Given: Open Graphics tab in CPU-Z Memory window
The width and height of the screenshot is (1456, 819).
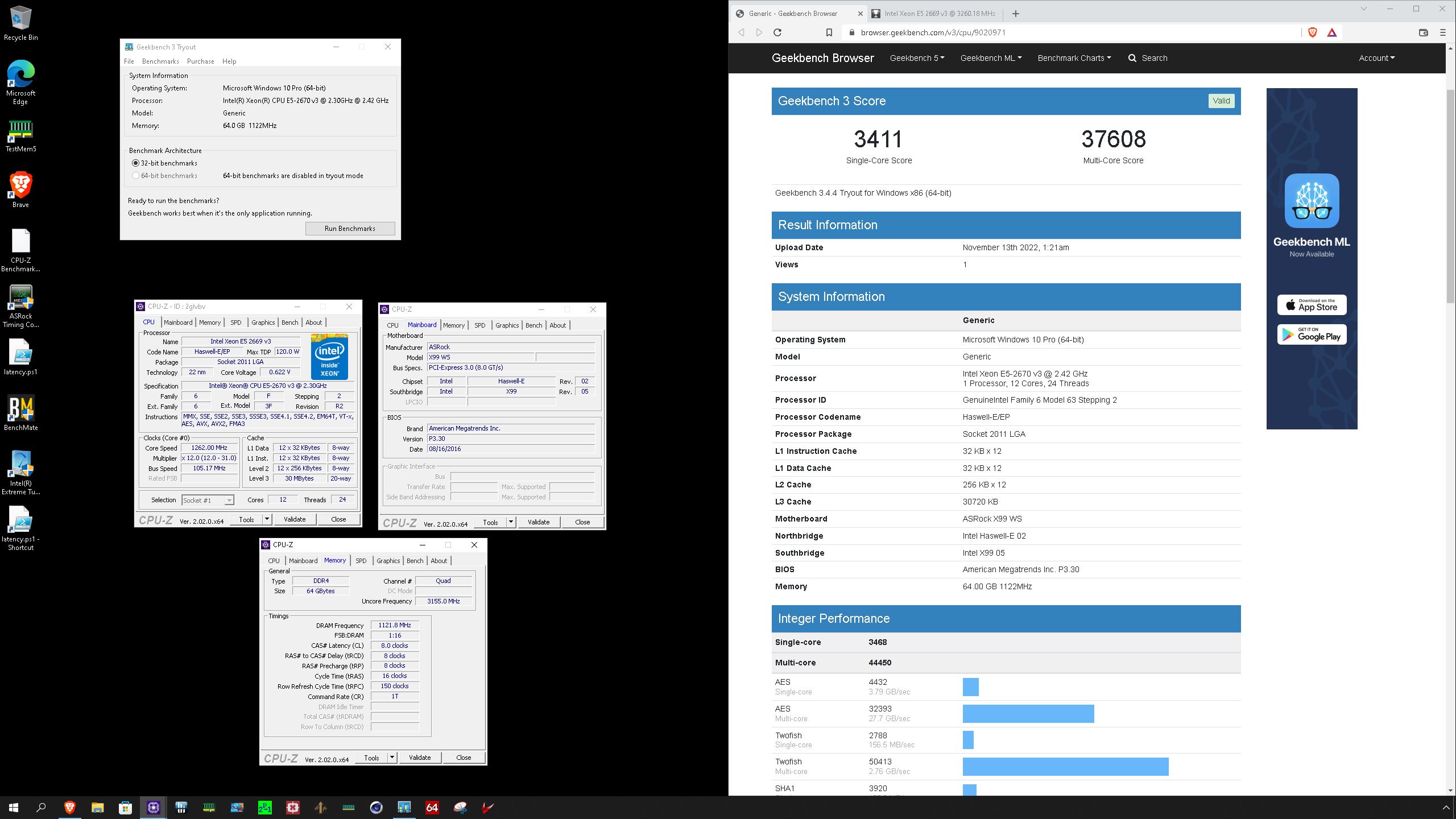Looking at the screenshot, I should [x=388, y=561].
